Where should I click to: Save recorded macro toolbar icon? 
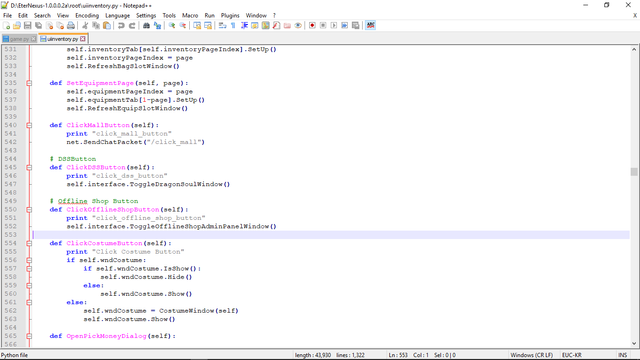[356, 25]
